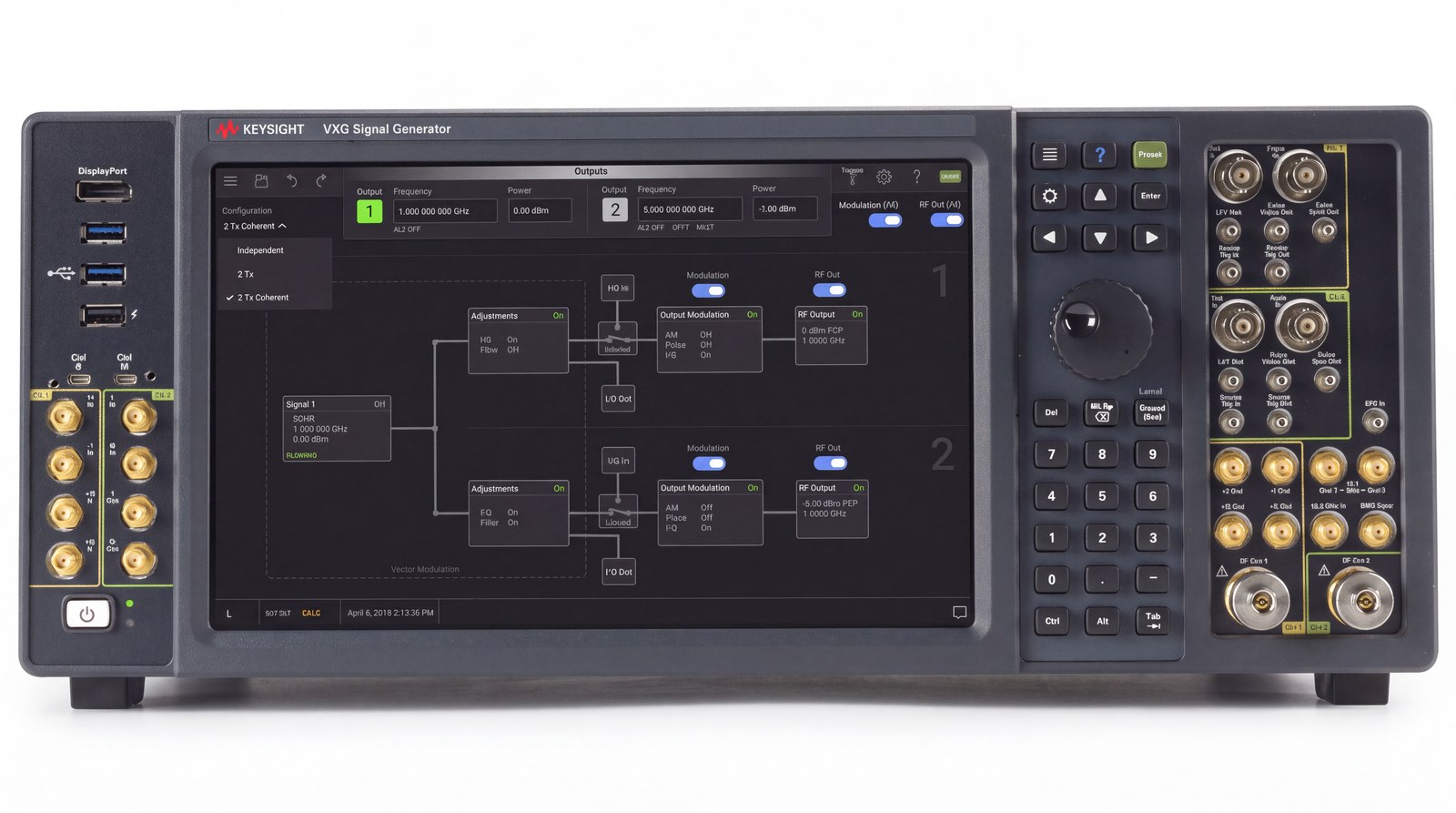Tap the April 6, 2018 date in status bar

click(x=390, y=613)
